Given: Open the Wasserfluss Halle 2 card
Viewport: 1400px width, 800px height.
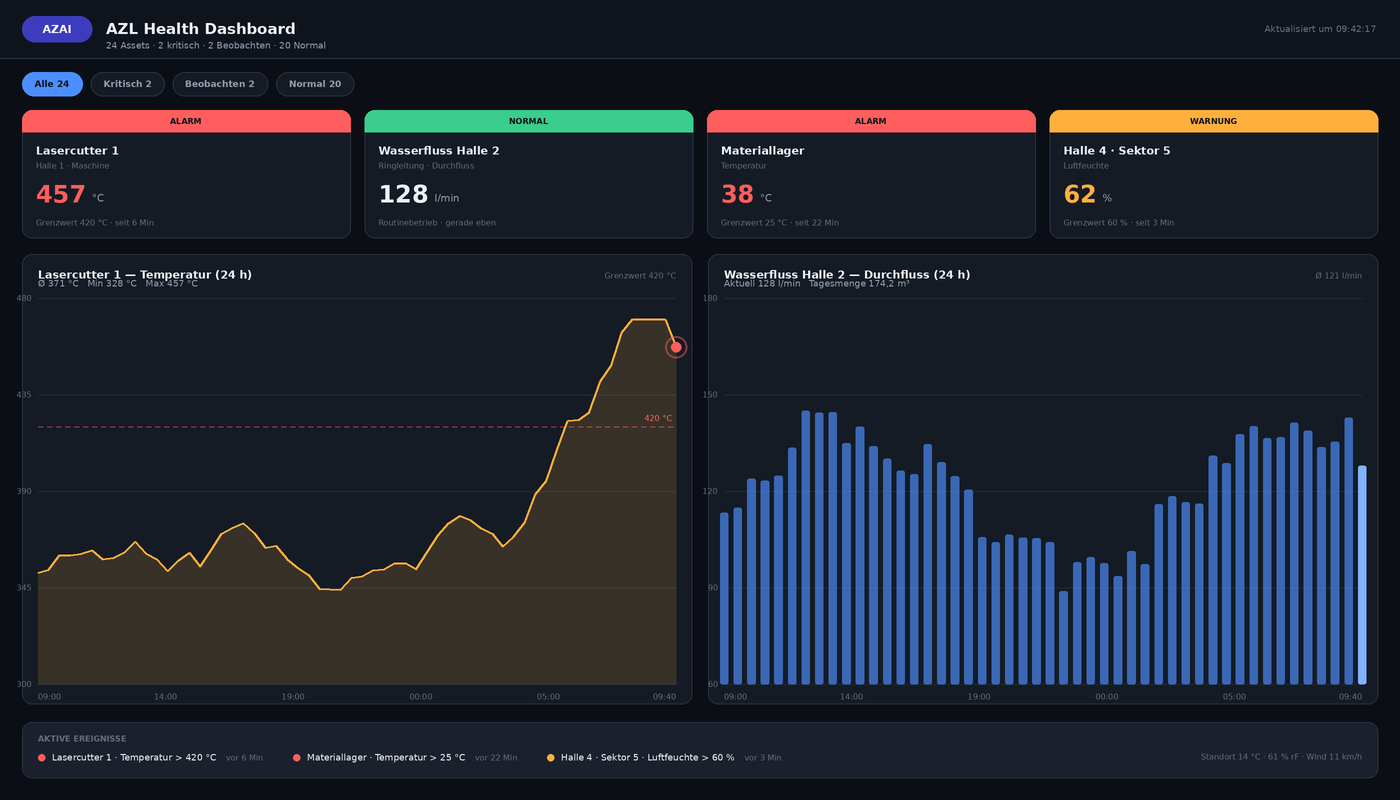Looking at the screenshot, I should [528, 174].
